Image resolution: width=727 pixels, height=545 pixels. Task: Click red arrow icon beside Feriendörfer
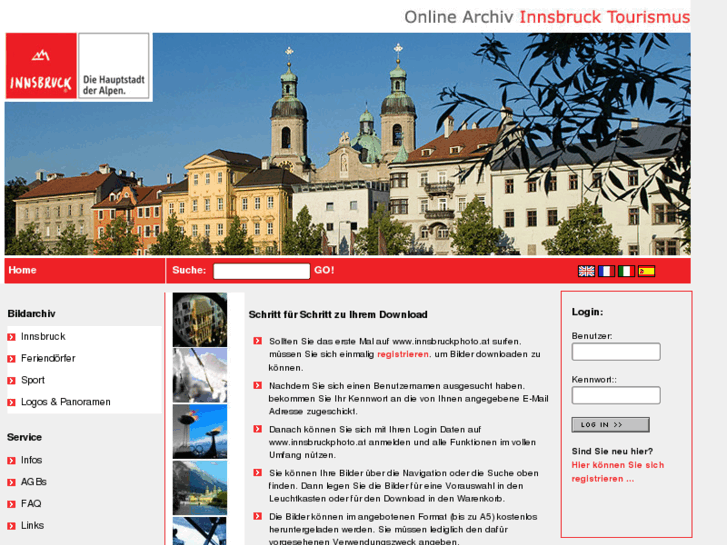click(x=12, y=359)
